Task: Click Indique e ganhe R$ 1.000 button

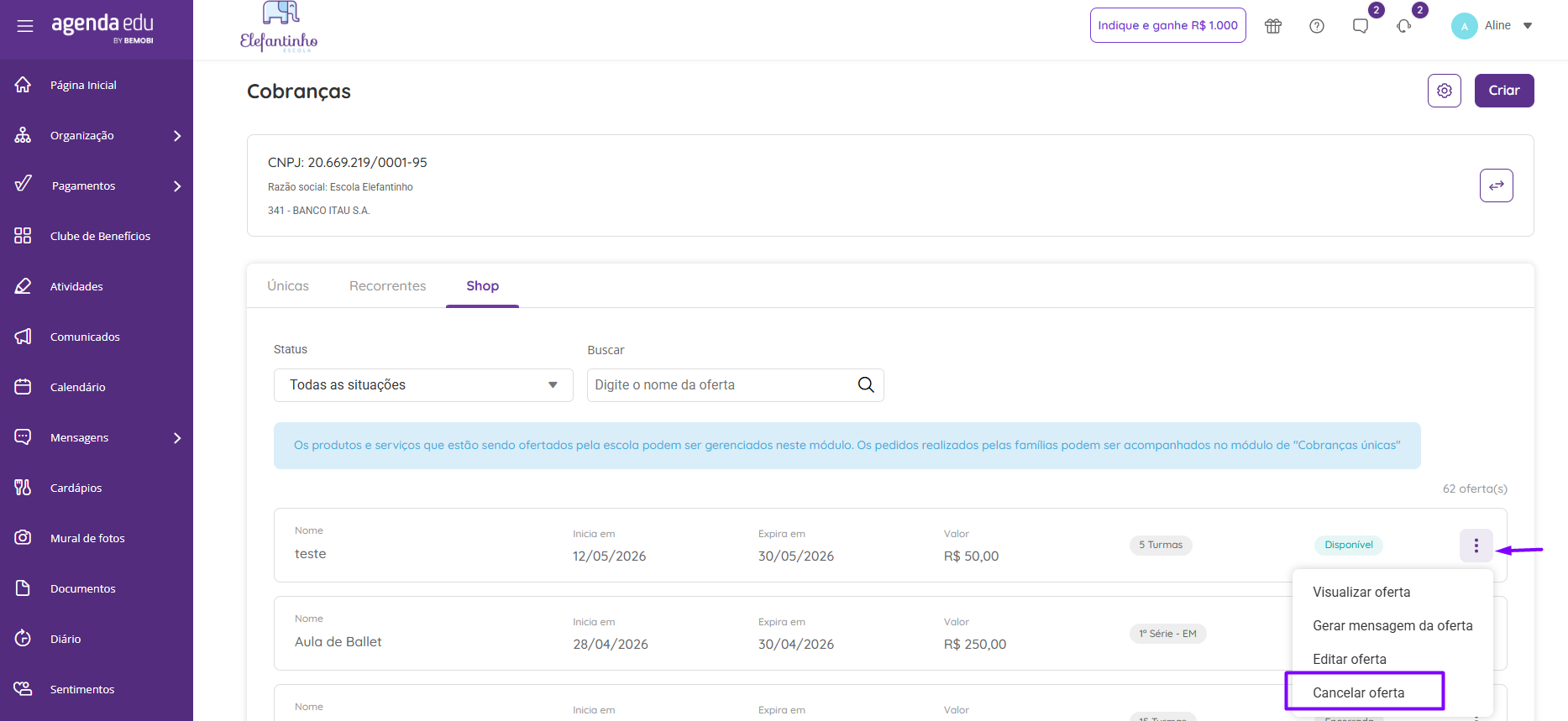Action: coord(1167,25)
